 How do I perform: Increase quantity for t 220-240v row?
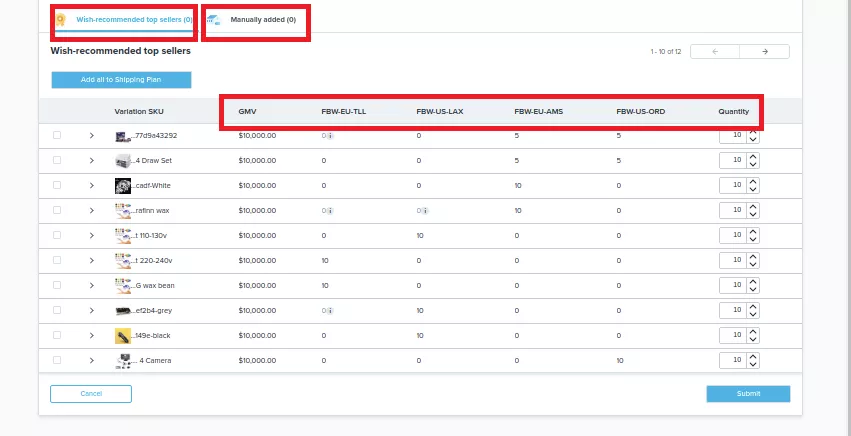[x=753, y=257]
